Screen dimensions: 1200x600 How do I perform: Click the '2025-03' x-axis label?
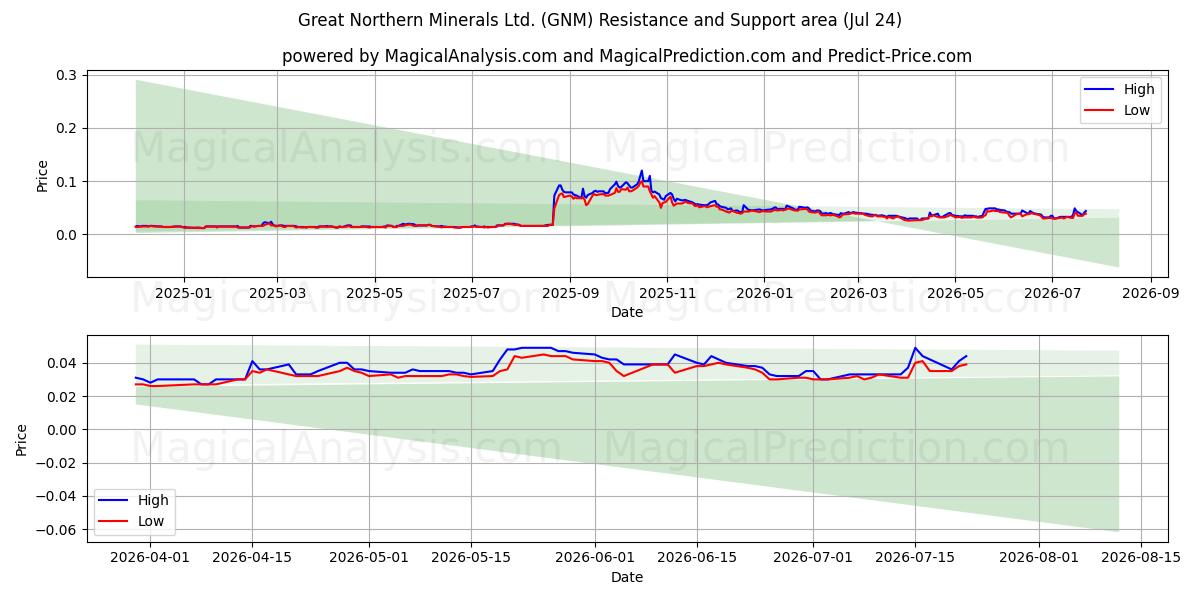(x=276, y=294)
